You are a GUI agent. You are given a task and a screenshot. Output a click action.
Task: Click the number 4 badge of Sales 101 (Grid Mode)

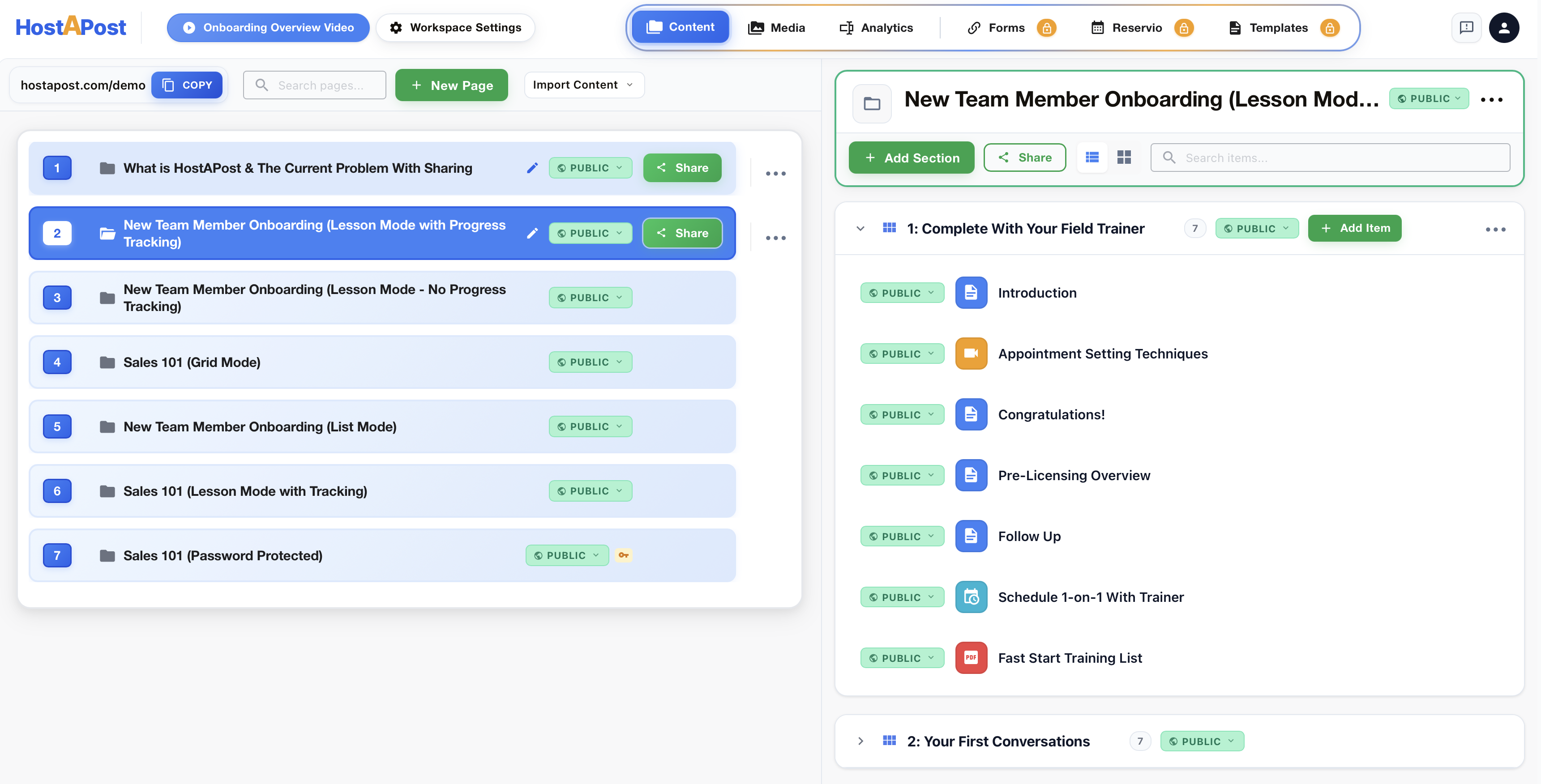57,362
